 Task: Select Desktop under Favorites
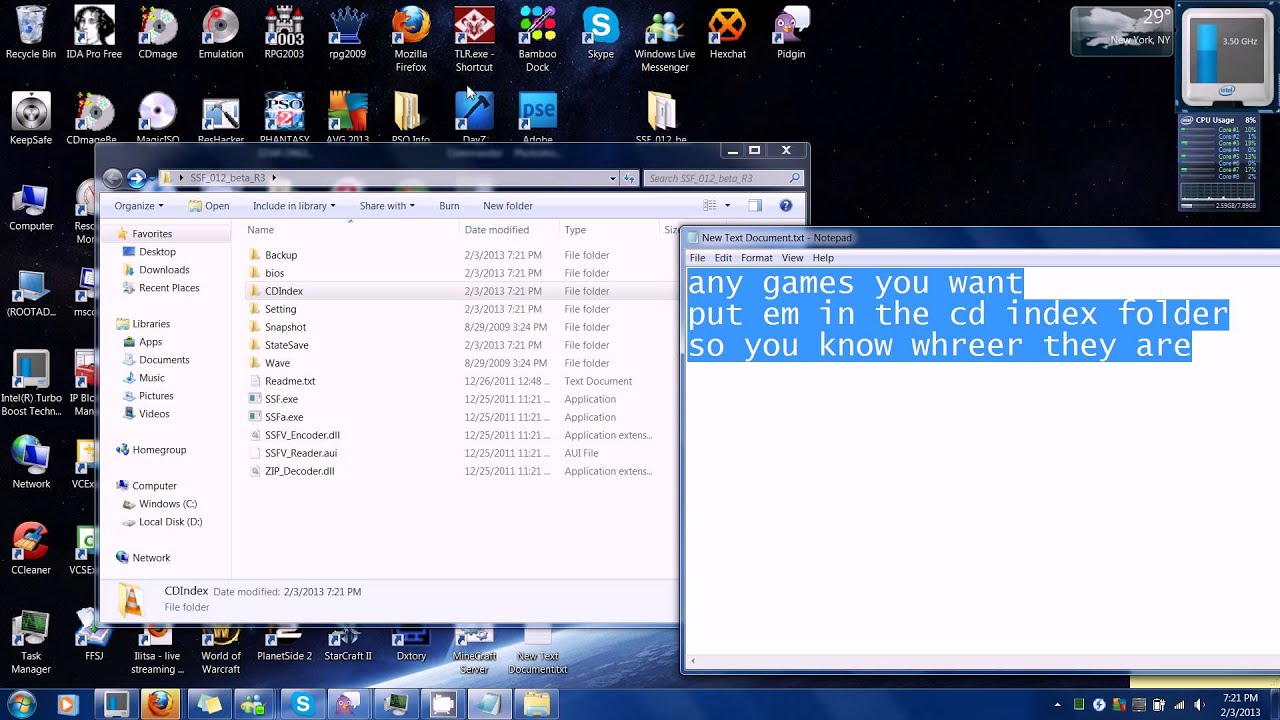[157, 252]
